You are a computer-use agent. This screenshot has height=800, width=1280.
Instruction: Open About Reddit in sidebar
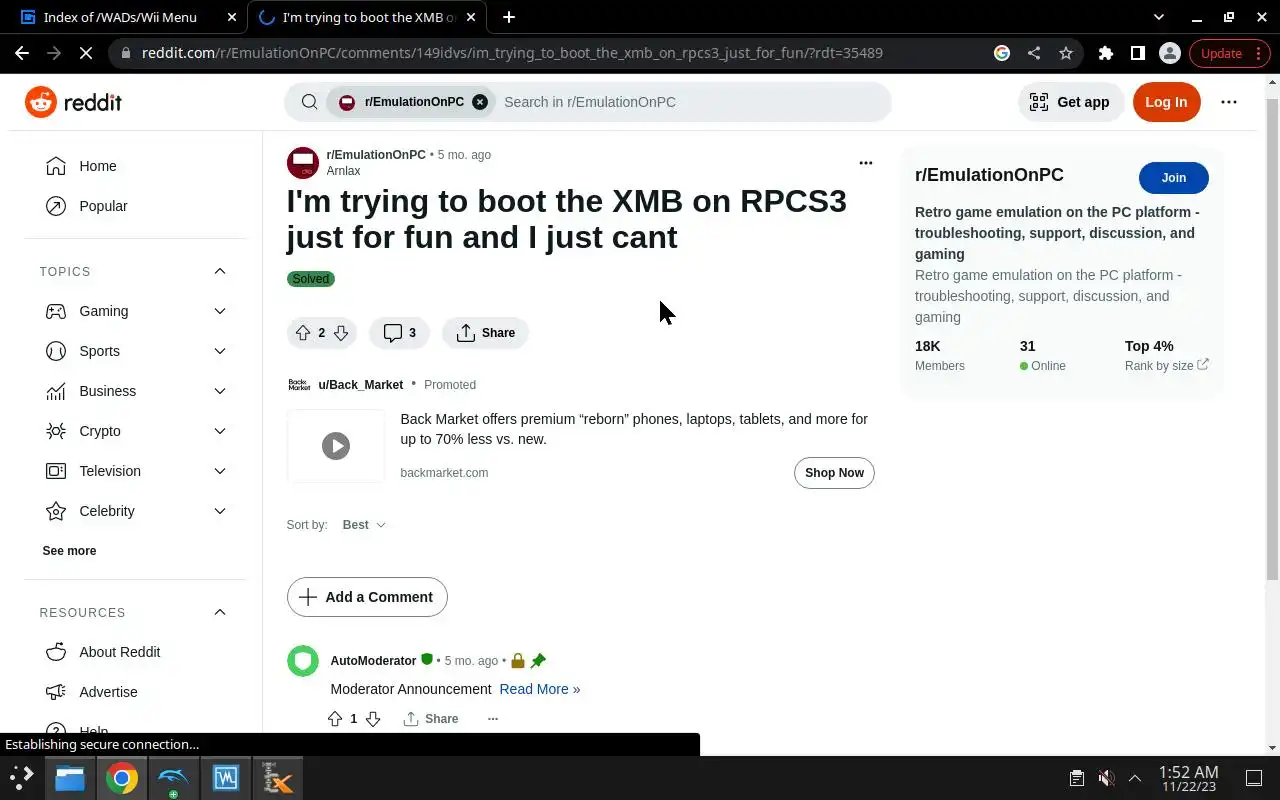point(119,652)
